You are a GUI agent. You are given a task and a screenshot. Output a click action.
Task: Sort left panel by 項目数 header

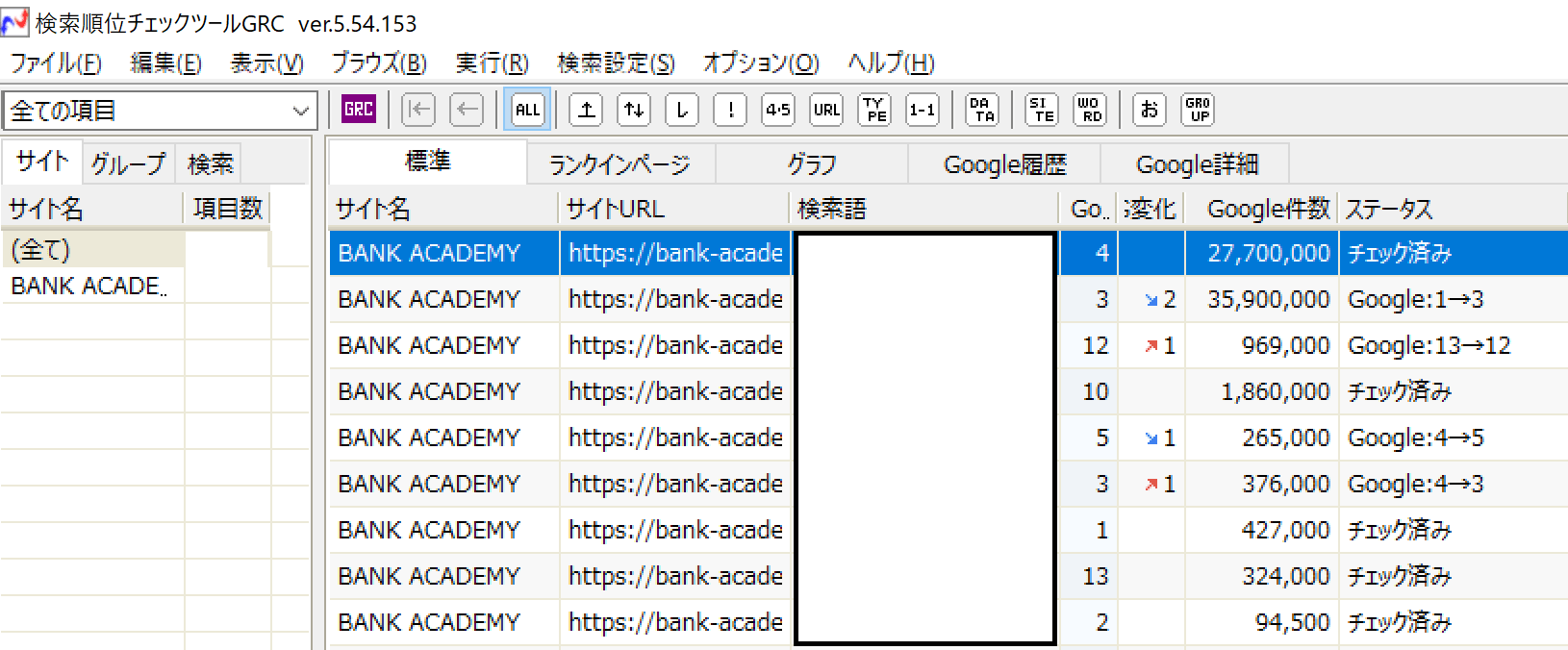point(227,209)
